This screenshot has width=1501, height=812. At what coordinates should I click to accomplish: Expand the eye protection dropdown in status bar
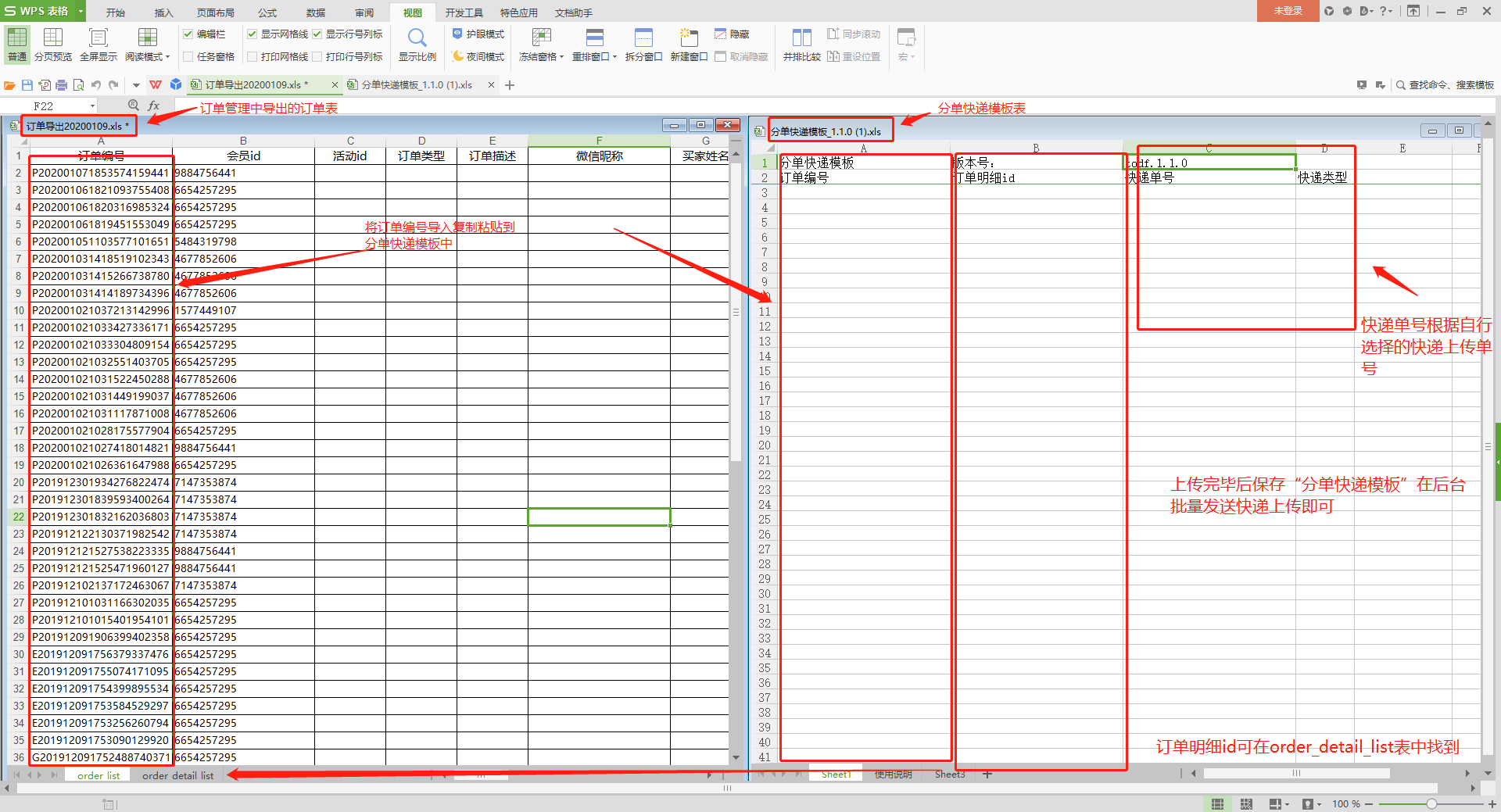(x=1320, y=804)
